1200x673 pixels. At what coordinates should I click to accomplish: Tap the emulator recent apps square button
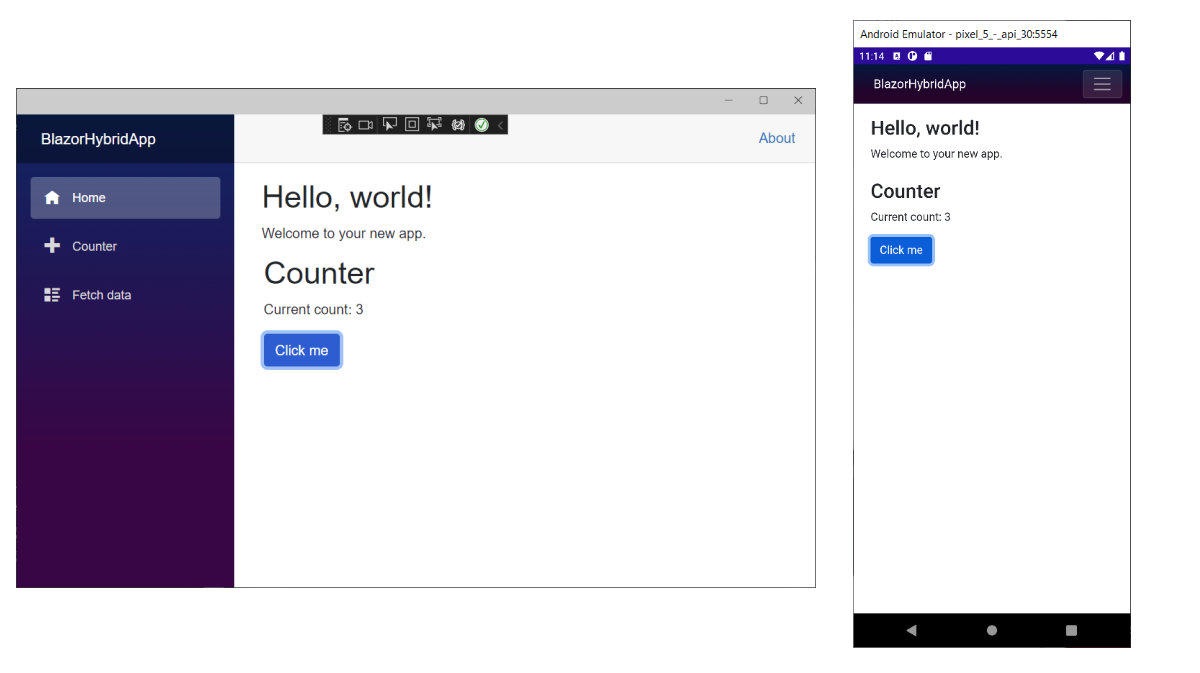pyautogui.click(x=1071, y=630)
